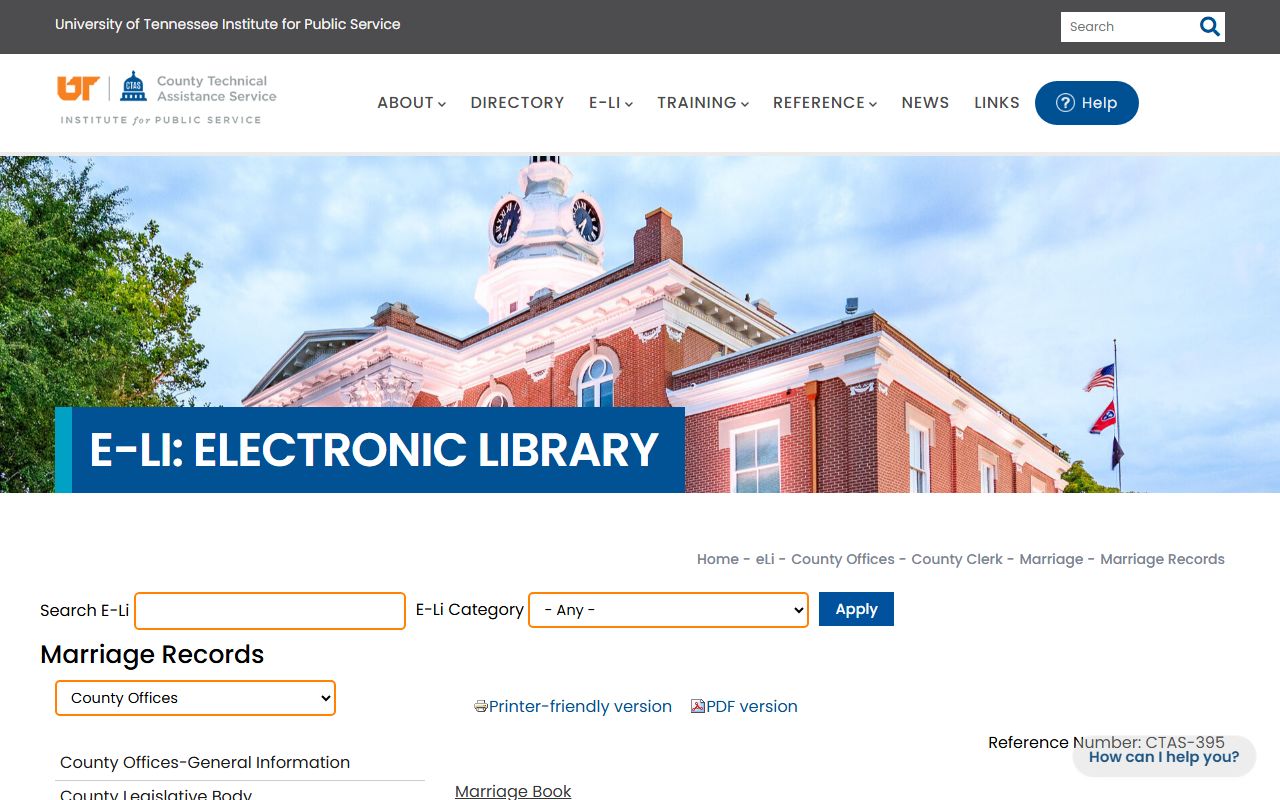1280x800 pixels.
Task: Open the County Offices dropdown selector
Action: click(195, 698)
